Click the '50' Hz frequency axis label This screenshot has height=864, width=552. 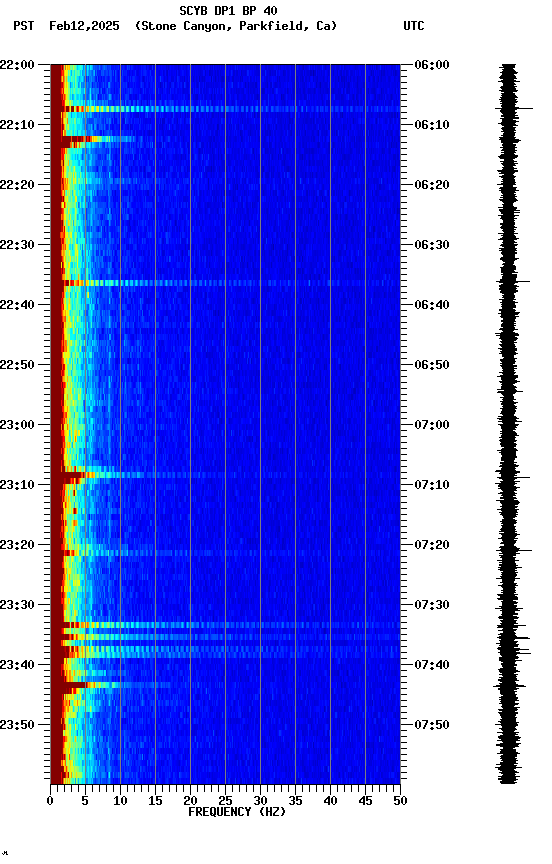click(401, 801)
